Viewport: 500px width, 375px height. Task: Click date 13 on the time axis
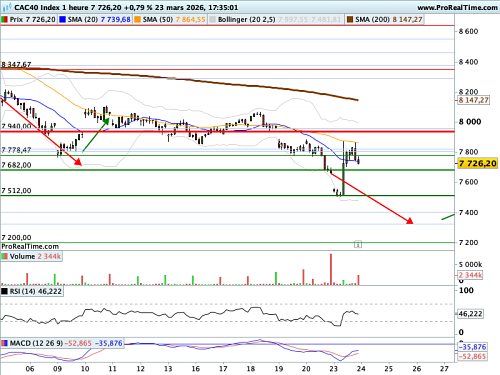click(168, 369)
